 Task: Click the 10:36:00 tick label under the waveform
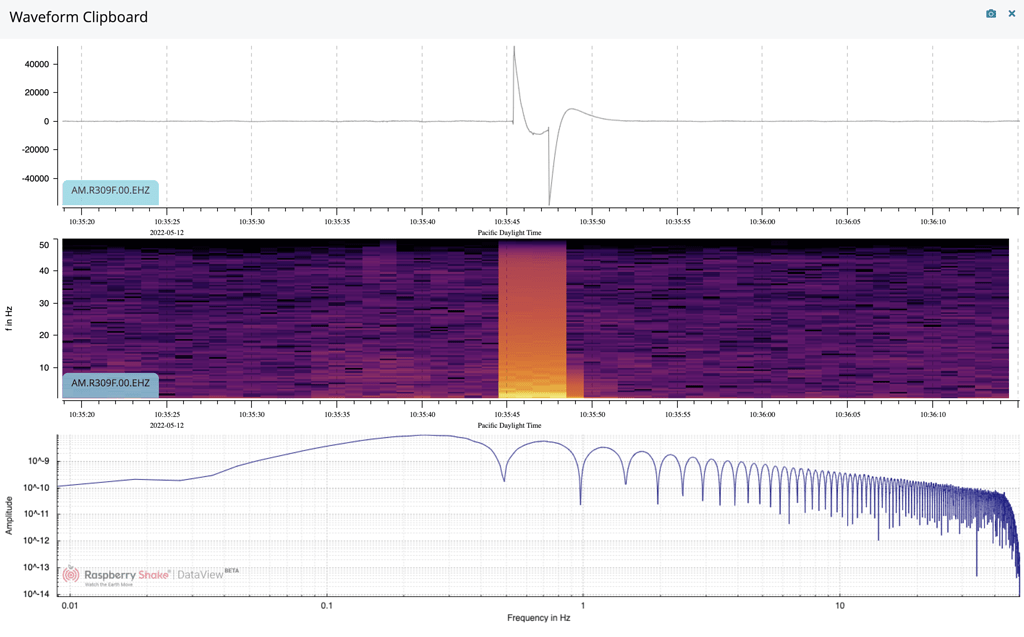coord(762,222)
